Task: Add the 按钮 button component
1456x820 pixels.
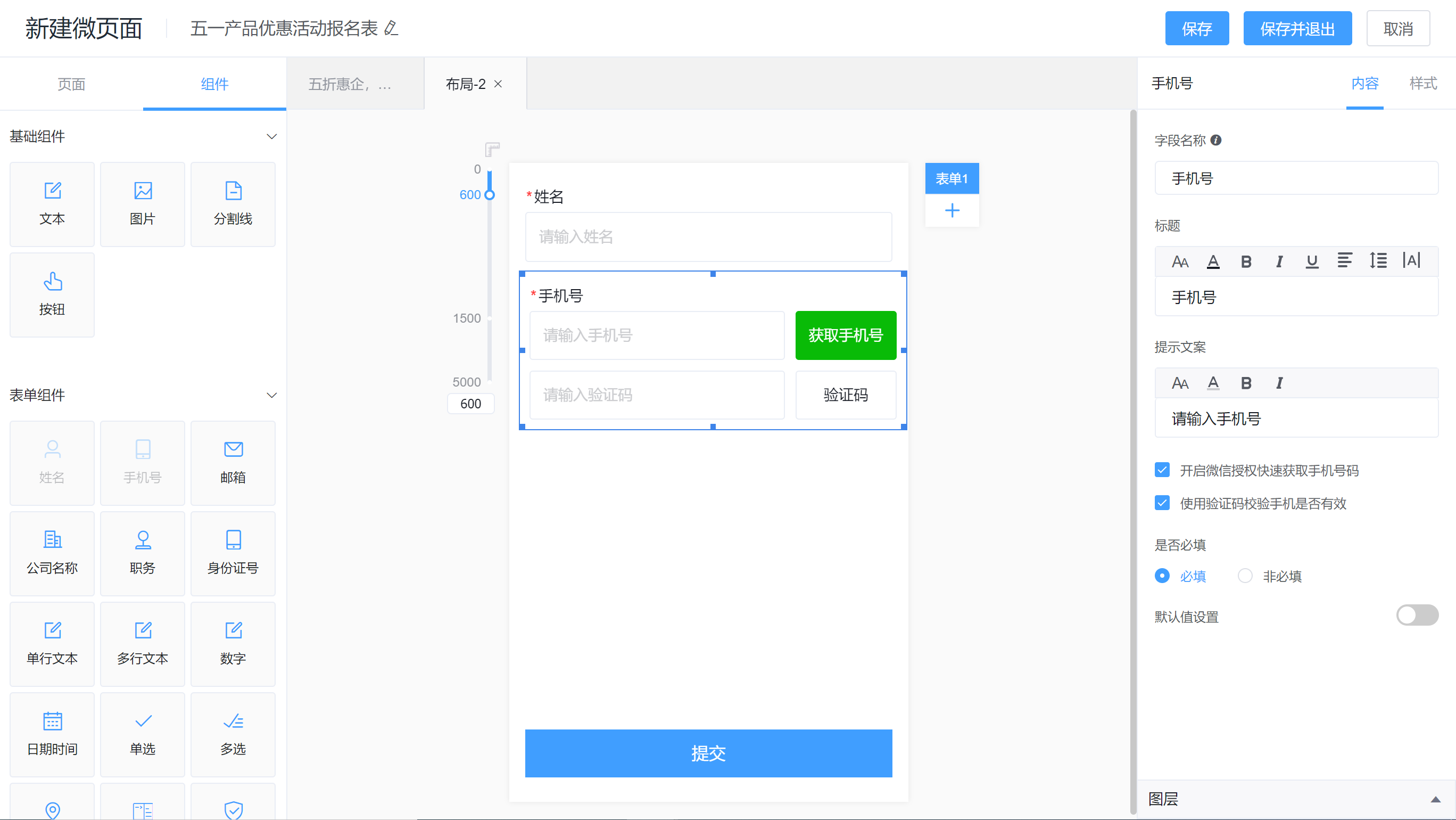Action: coord(52,294)
